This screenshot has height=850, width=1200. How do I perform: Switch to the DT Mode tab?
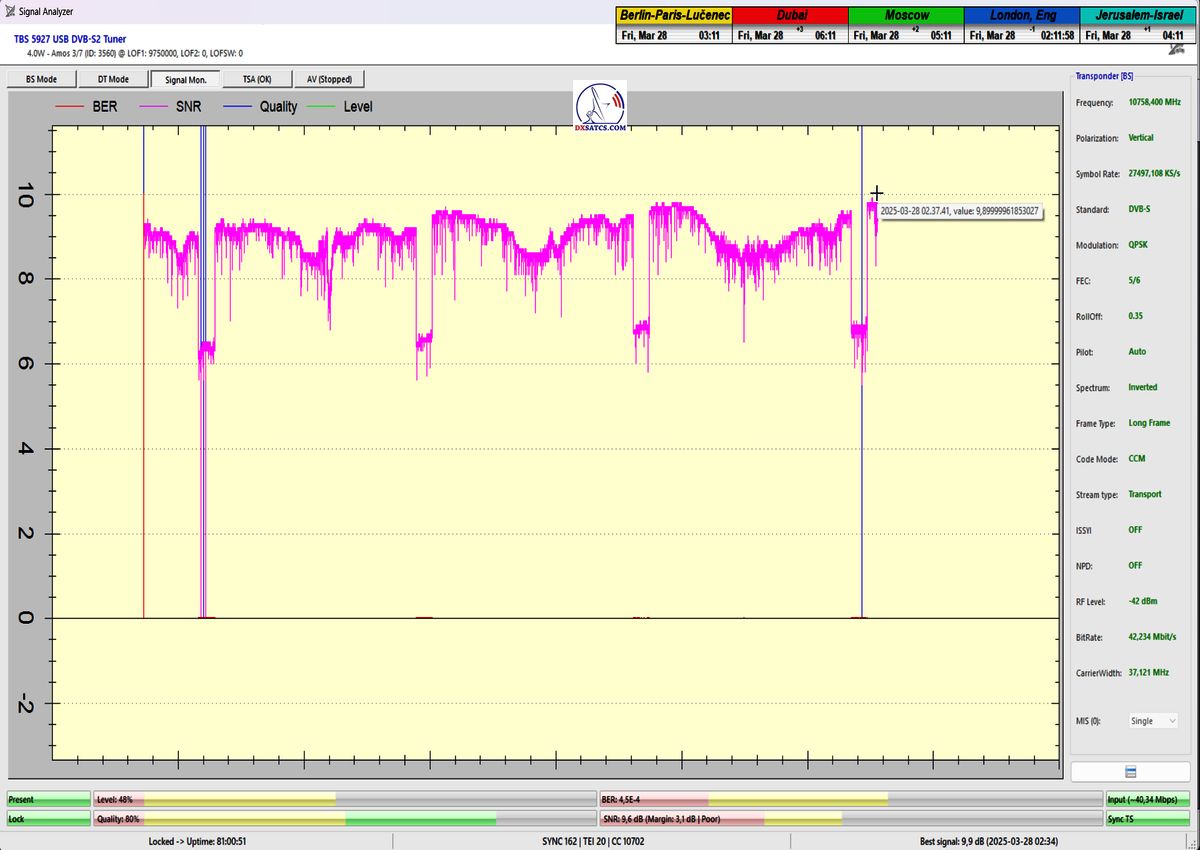click(x=112, y=79)
